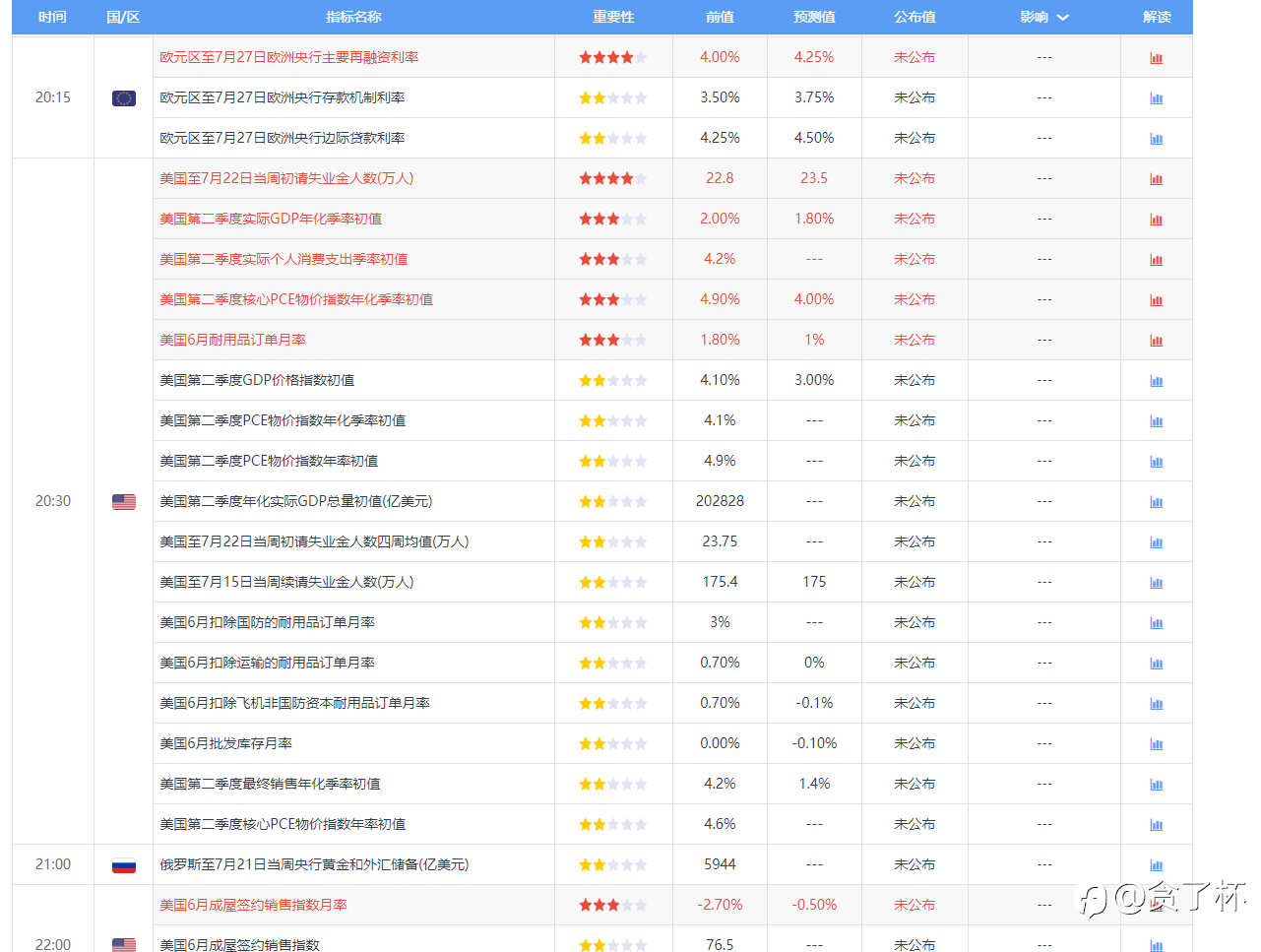Viewport: 1261px width, 952px height.
Task: Select the 20:30 time cell
Action: (53, 501)
